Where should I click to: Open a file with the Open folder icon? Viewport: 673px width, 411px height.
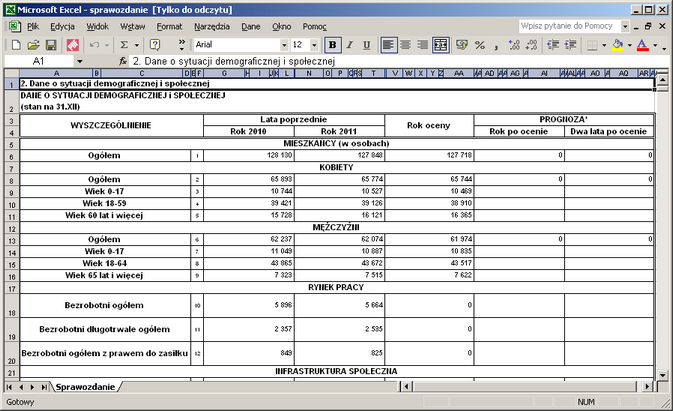coord(32,45)
